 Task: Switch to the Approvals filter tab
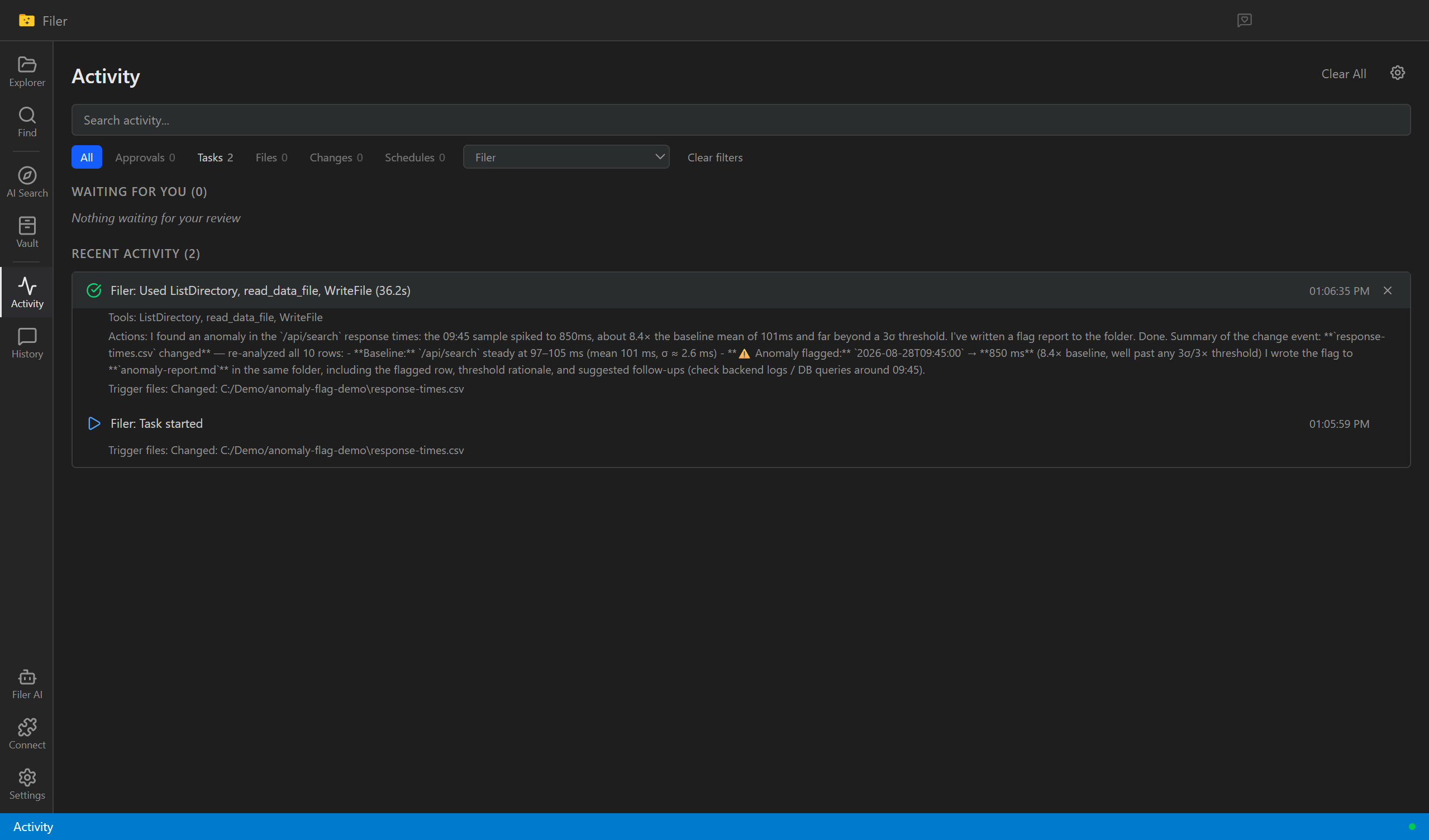click(x=145, y=157)
